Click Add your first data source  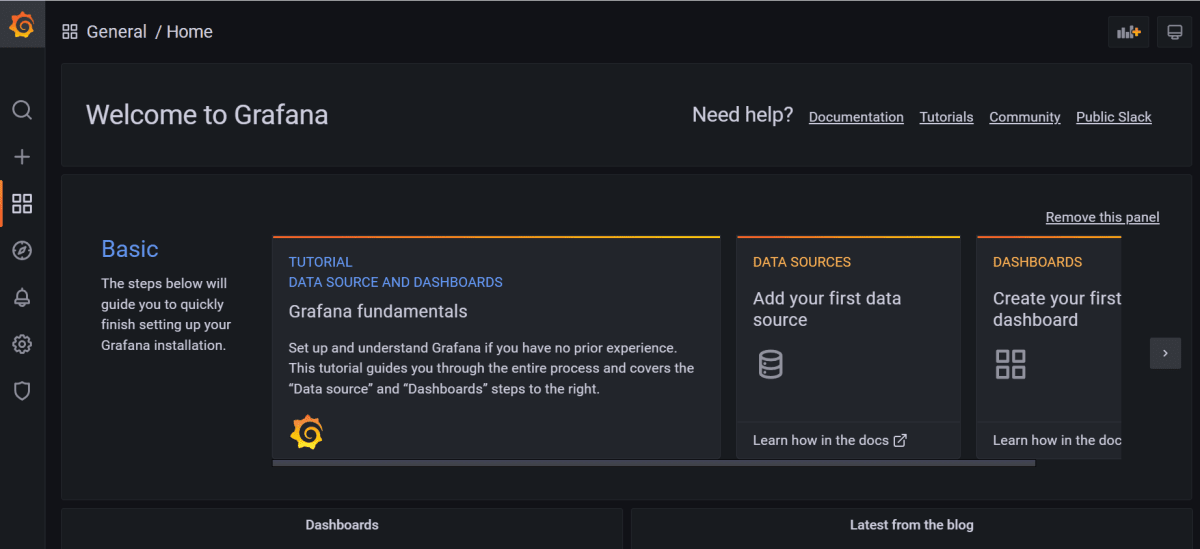click(x=827, y=309)
